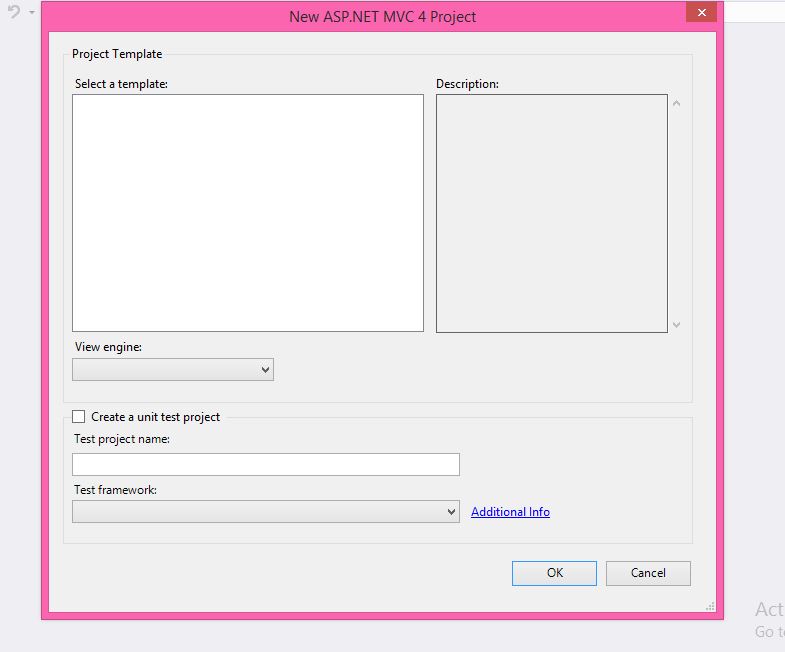Click the Description scroll up arrow
785x652 pixels.
tap(676, 103)
